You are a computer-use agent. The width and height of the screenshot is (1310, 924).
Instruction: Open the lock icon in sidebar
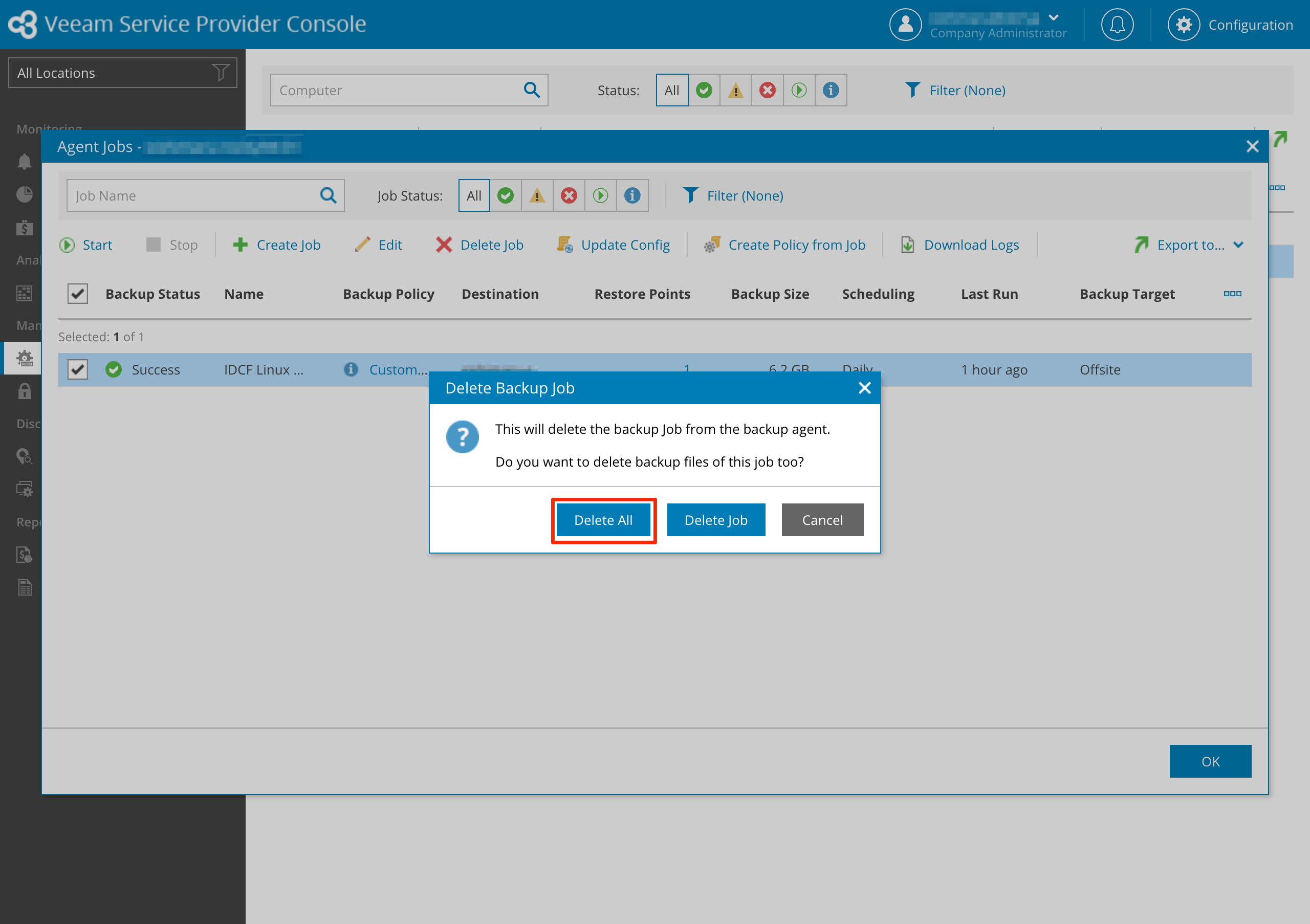[24, 391]
